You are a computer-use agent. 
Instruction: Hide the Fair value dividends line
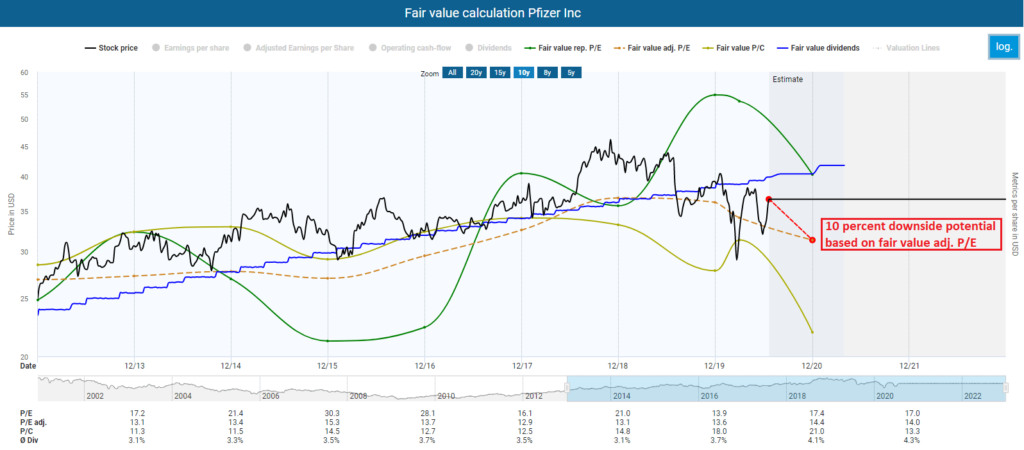coord(820,48)
